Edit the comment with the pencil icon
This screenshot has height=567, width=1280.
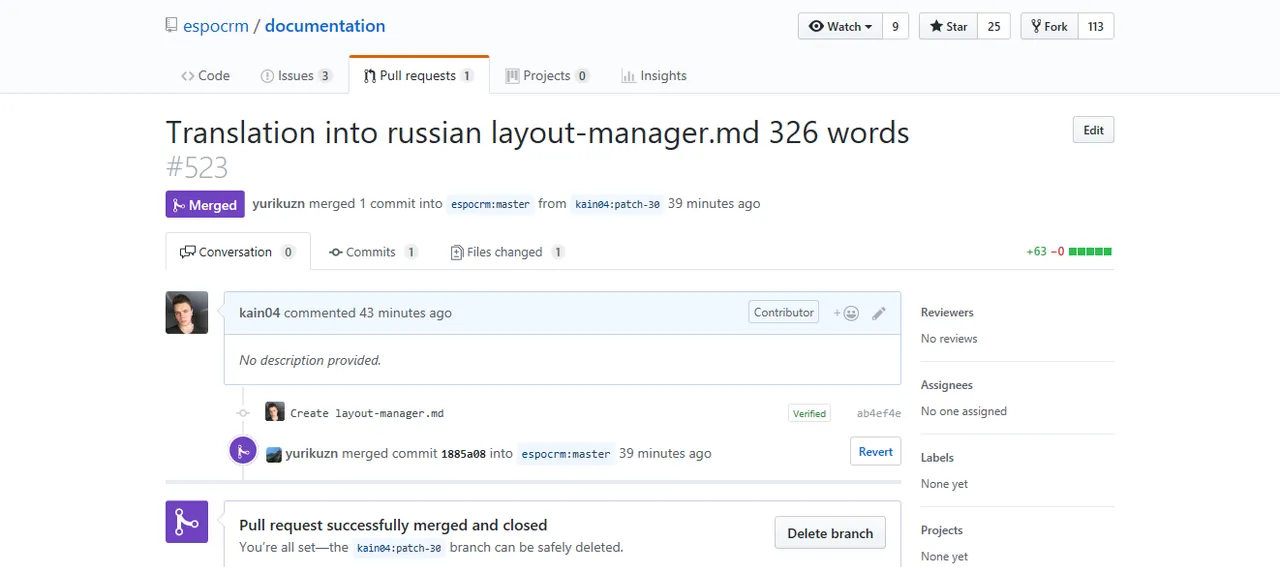coord(879,313)
